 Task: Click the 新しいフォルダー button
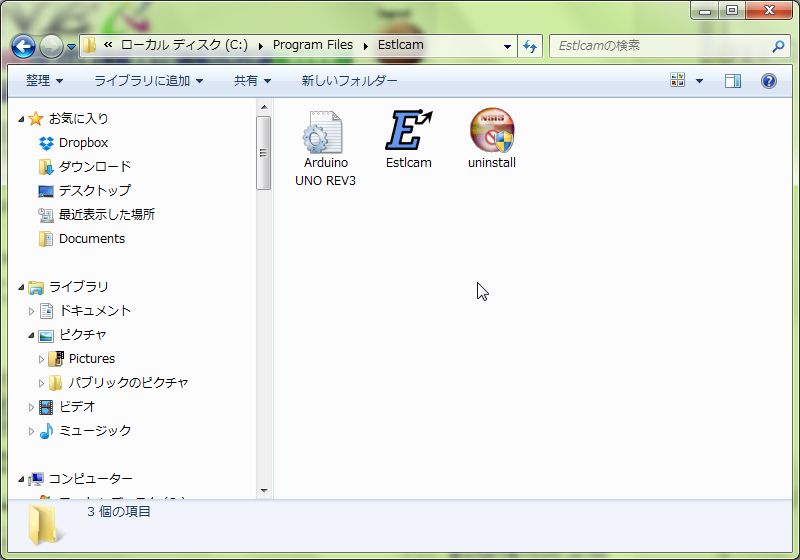(349, 81)
